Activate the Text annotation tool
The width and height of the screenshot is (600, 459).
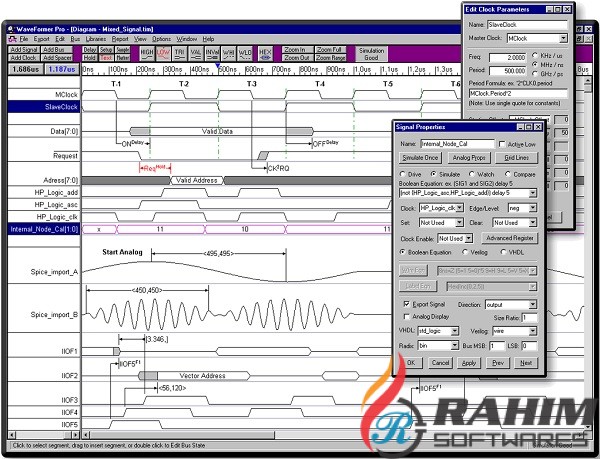106,58
